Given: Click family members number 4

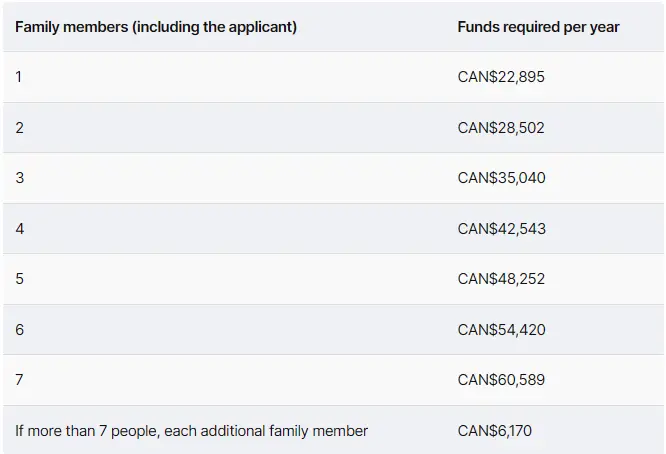Looking at the screenshot, I should click(x=20, y=228).
